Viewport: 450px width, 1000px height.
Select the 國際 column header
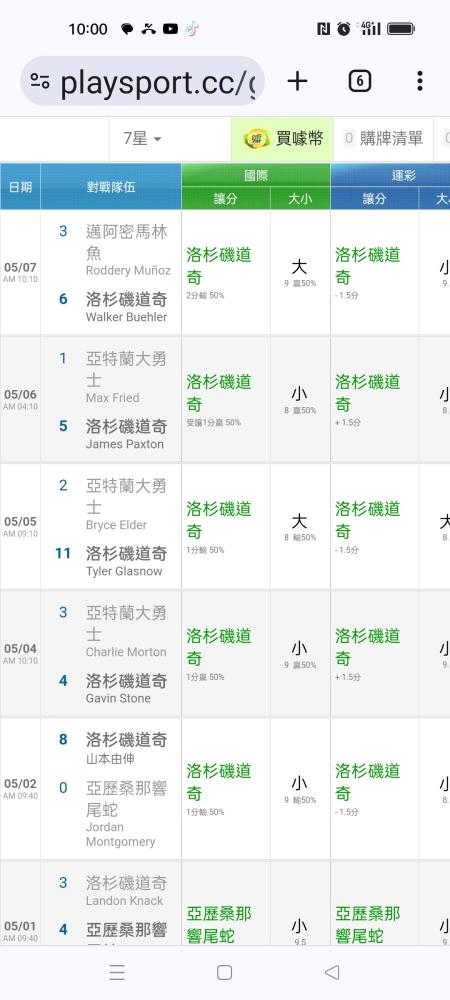(x=256, y=175)
